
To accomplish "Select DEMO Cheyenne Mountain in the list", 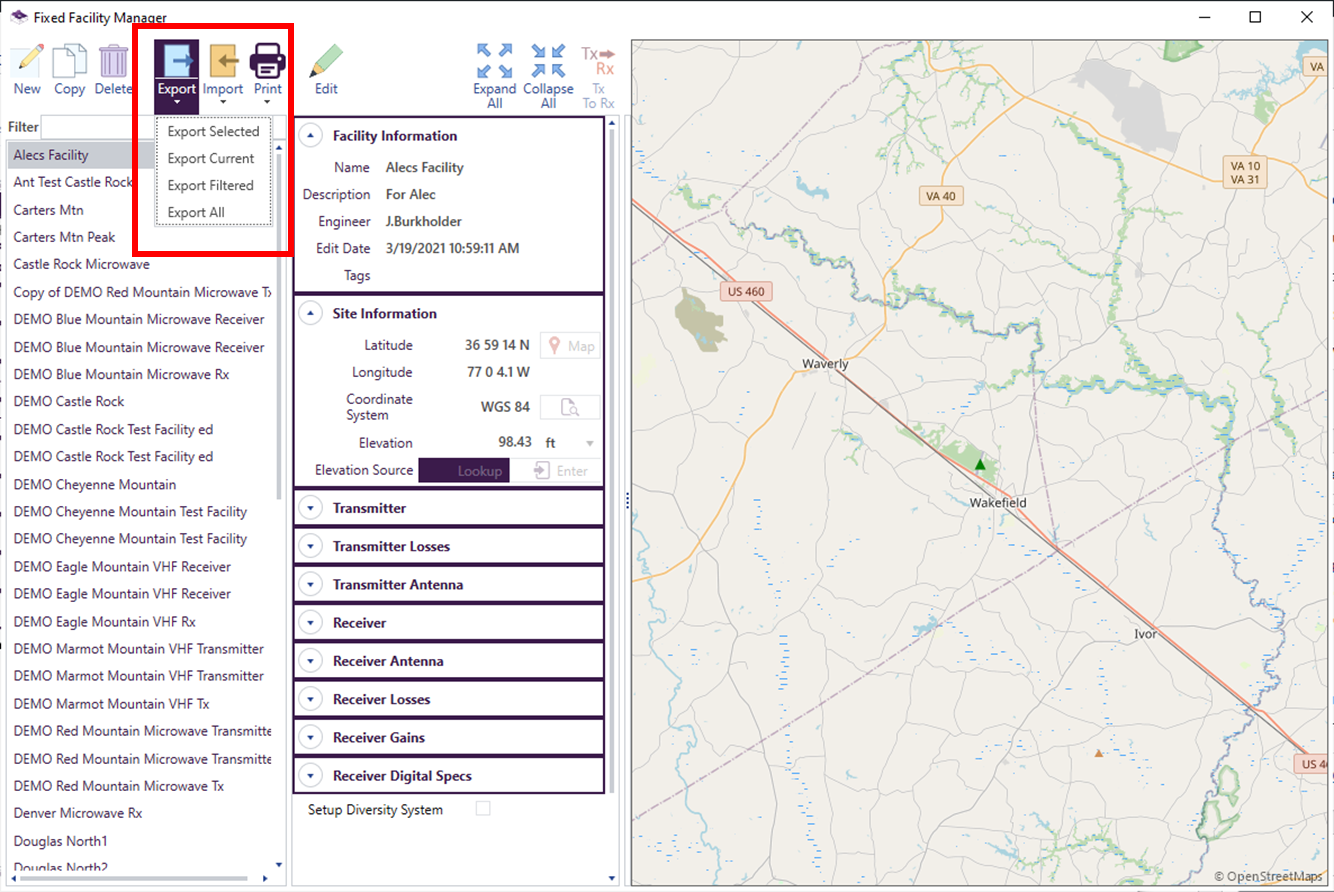I will pos(95,484).
